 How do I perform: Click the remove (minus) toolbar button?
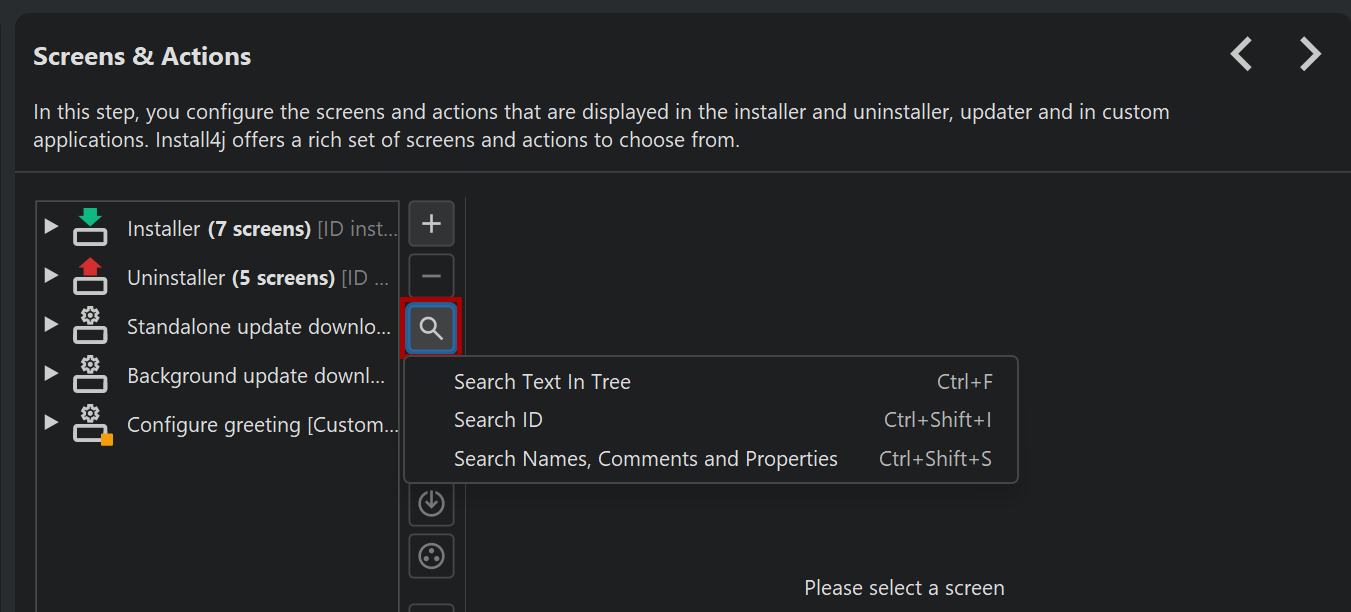(x=431, y=276)
